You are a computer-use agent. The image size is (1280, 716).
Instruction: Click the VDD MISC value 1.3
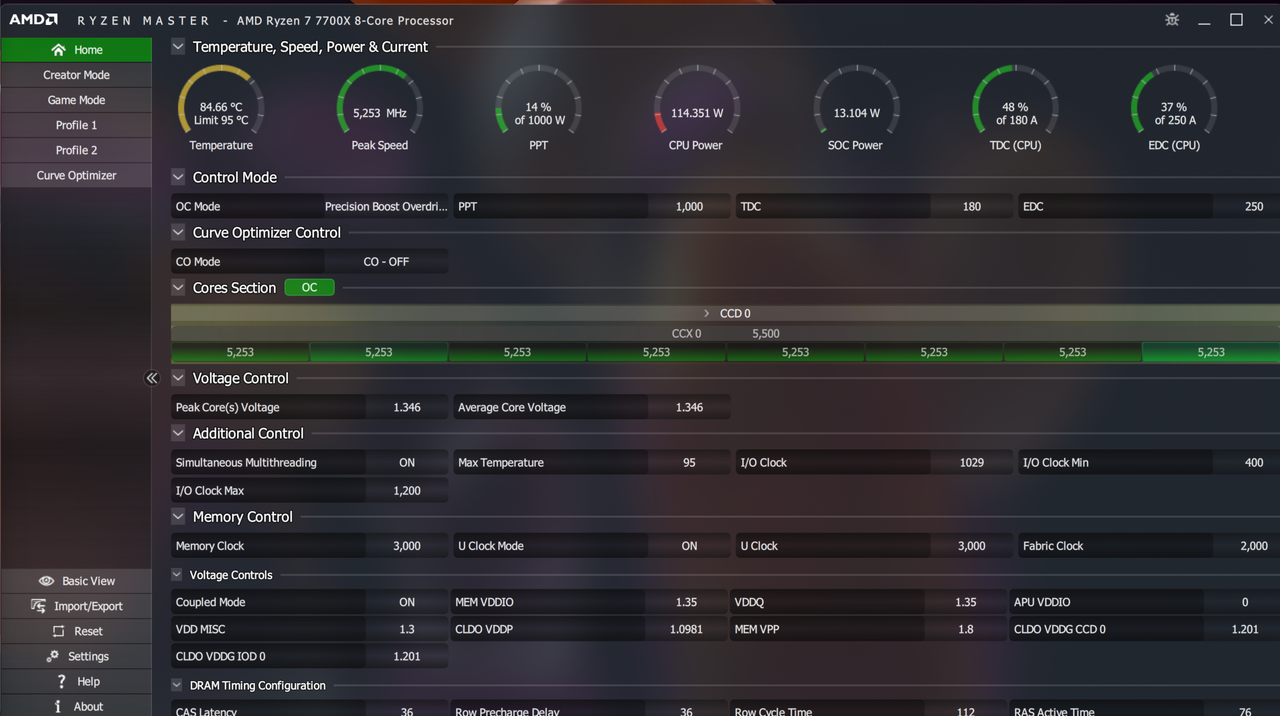click(x=407, y=630)
